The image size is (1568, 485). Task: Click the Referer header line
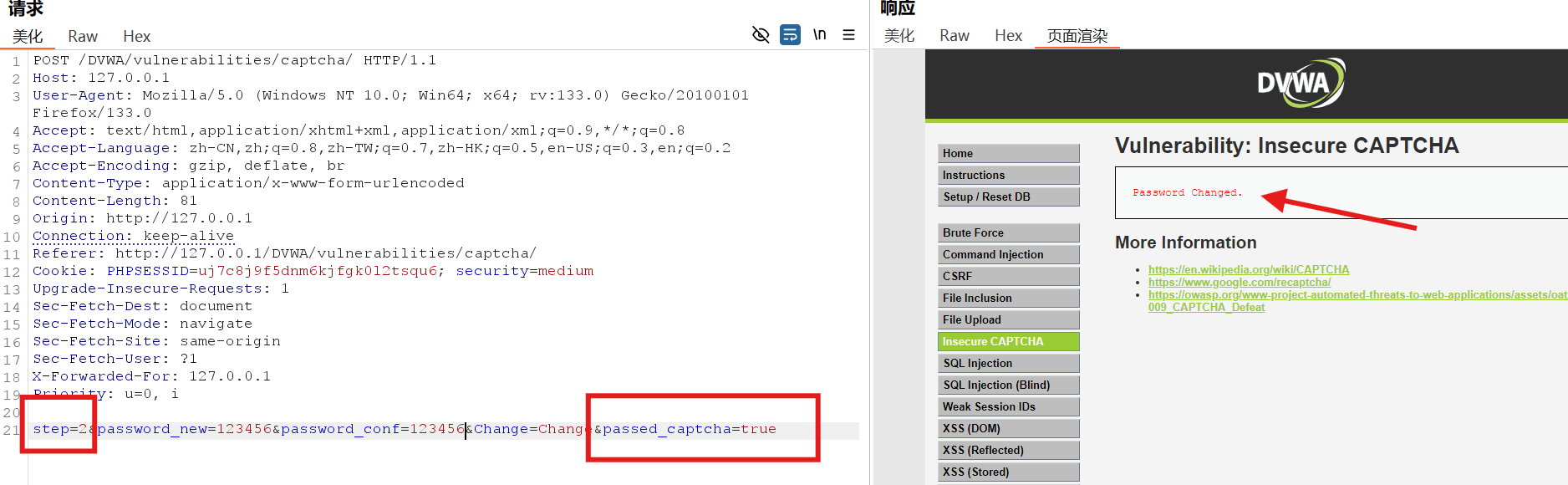point(284,253)
